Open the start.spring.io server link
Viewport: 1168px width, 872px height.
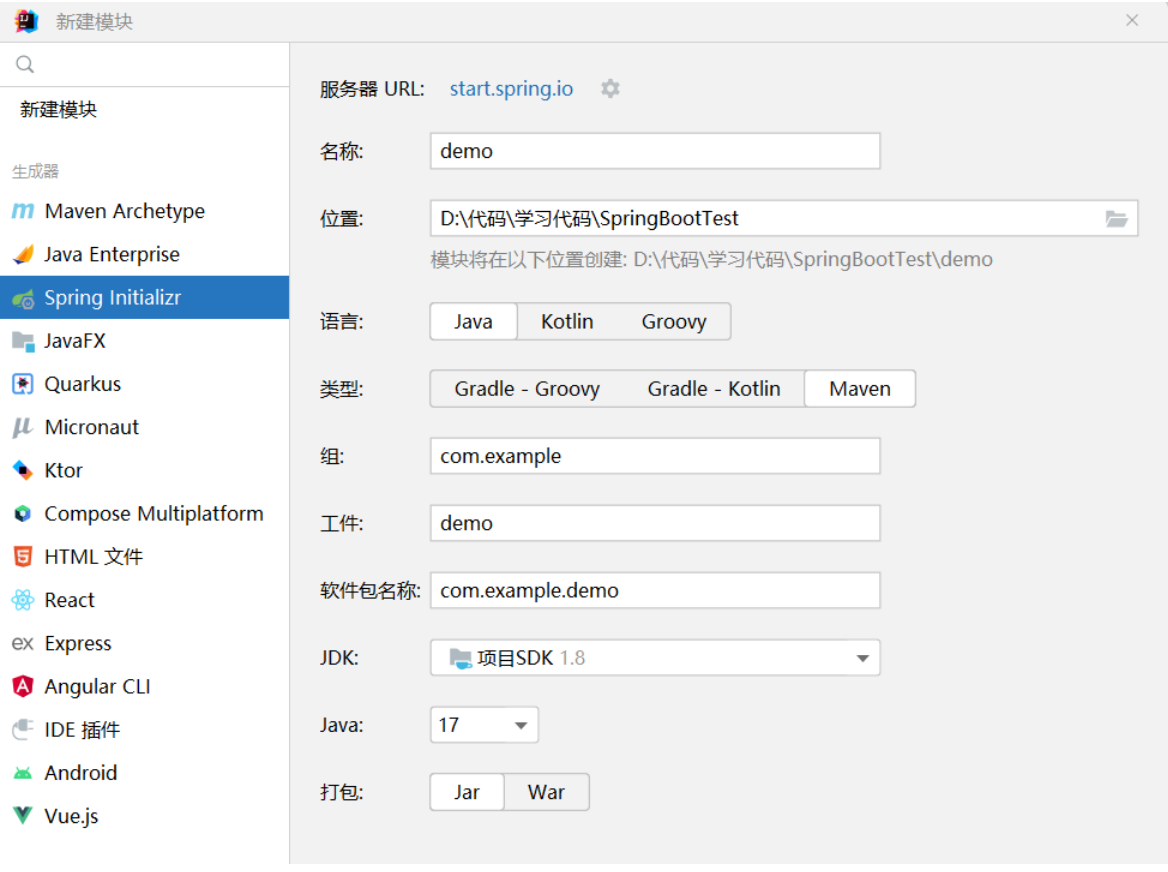511,89
